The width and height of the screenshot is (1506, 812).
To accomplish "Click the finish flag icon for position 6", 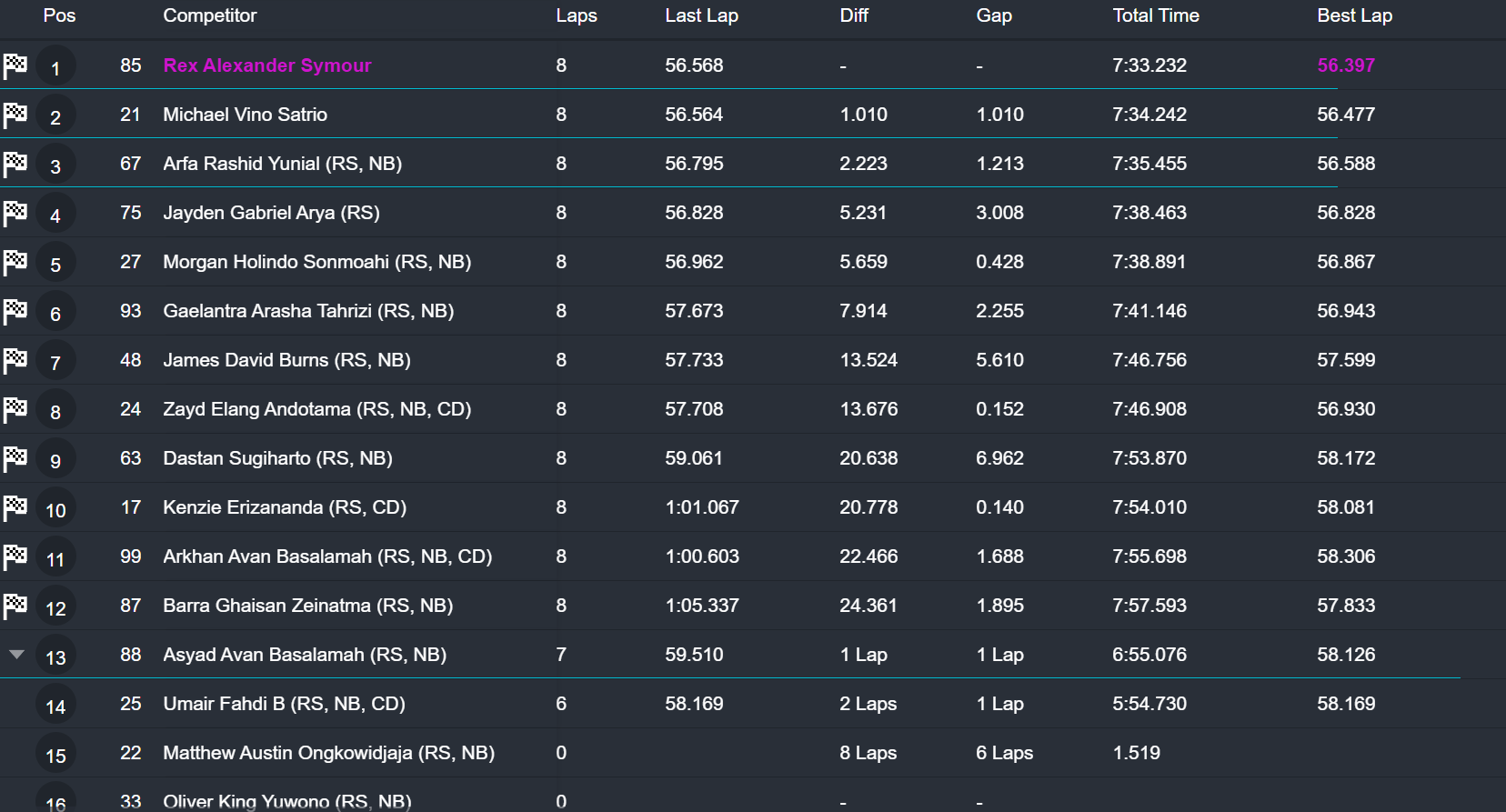I will coord(15,311).
